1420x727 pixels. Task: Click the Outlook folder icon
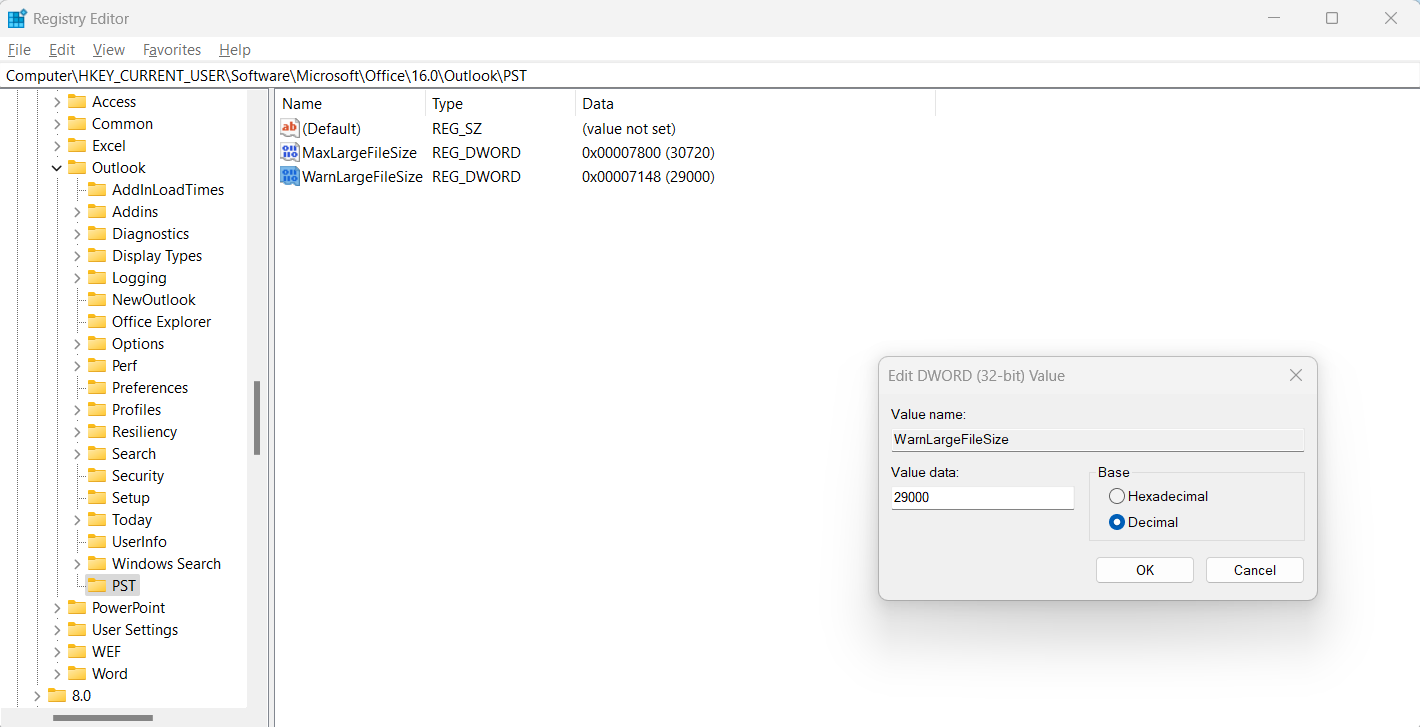[x=77, y=167]
